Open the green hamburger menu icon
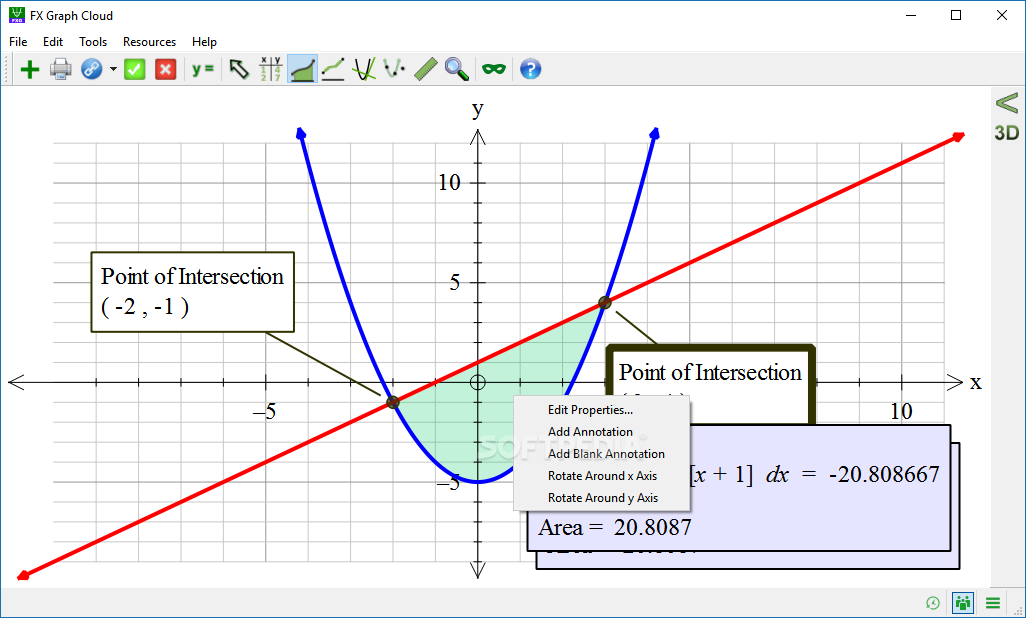The width and height of the screenshot is (1026, 618). tap(993, 603)
